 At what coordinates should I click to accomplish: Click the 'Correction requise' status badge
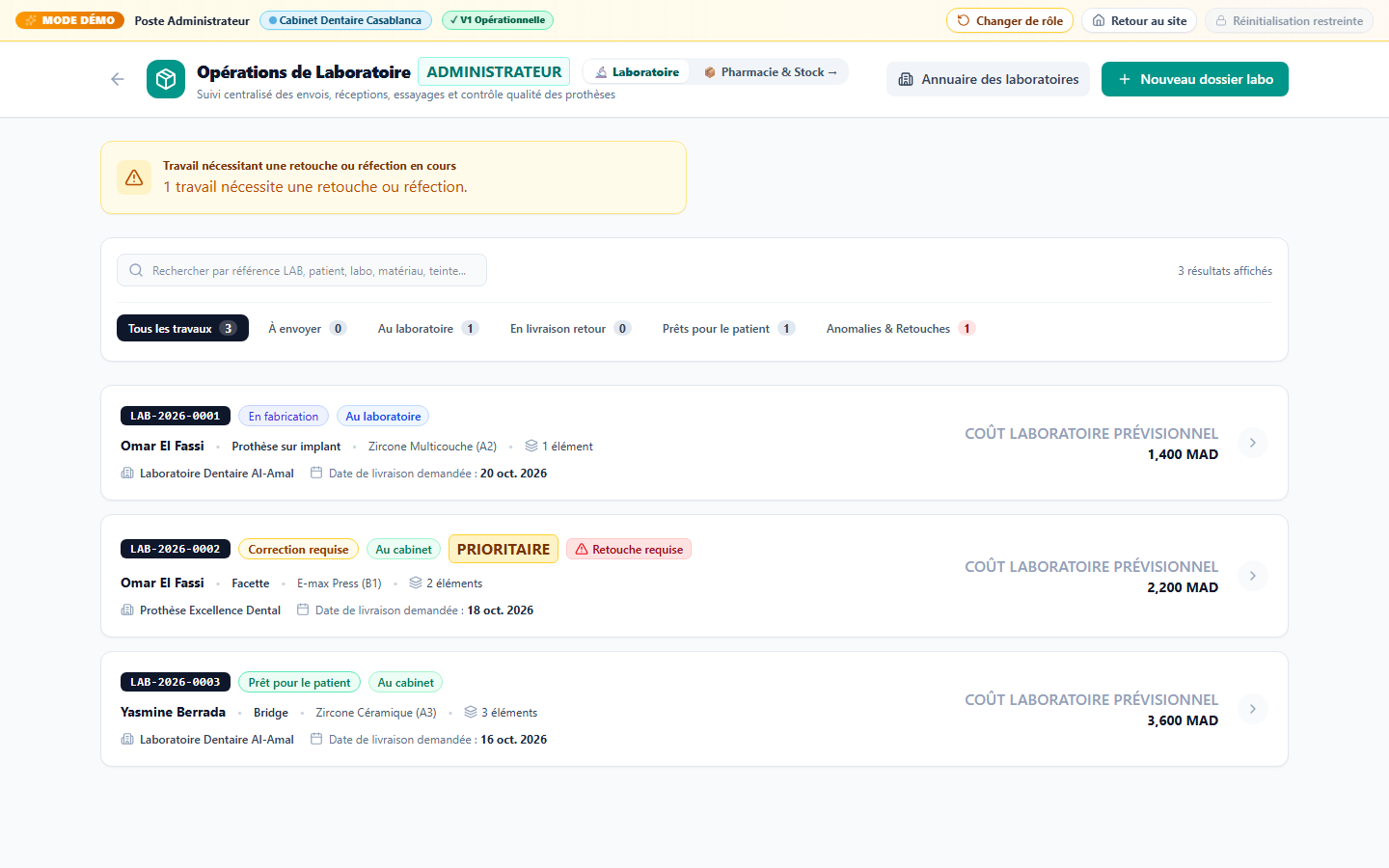tap(299, 549)
